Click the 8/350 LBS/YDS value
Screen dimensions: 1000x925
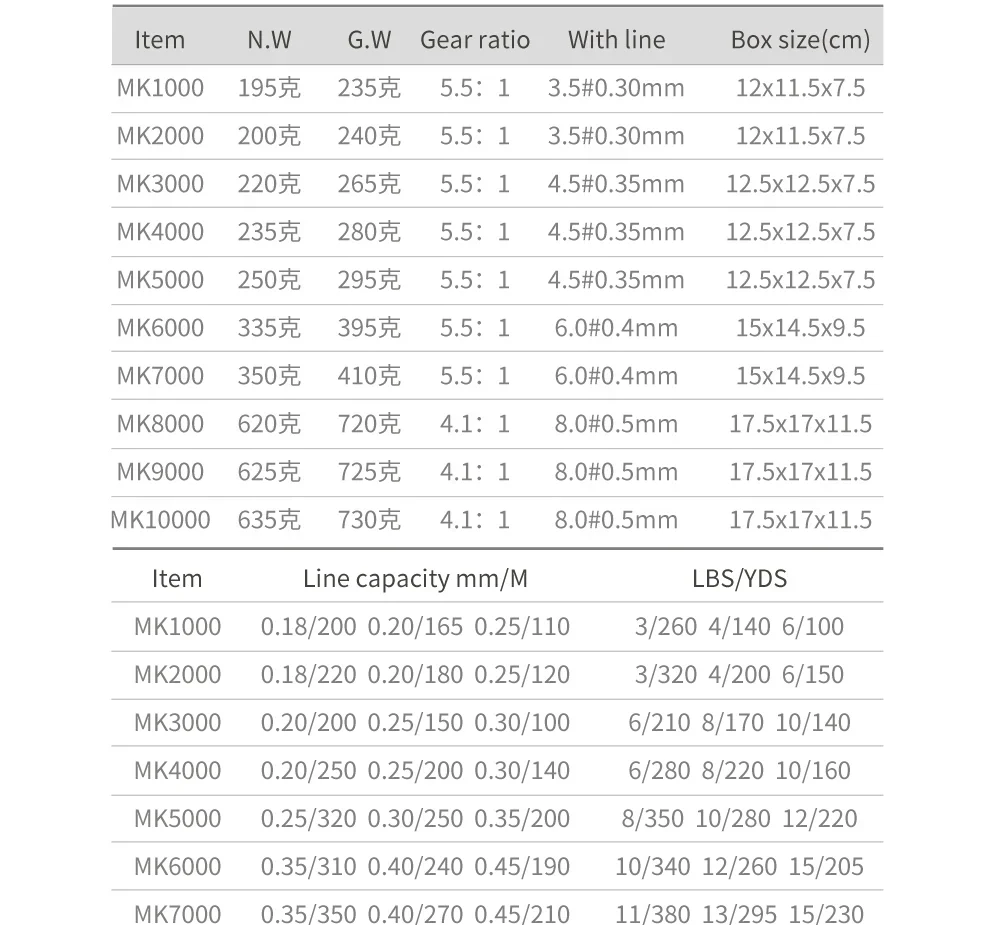click(652, 818)
